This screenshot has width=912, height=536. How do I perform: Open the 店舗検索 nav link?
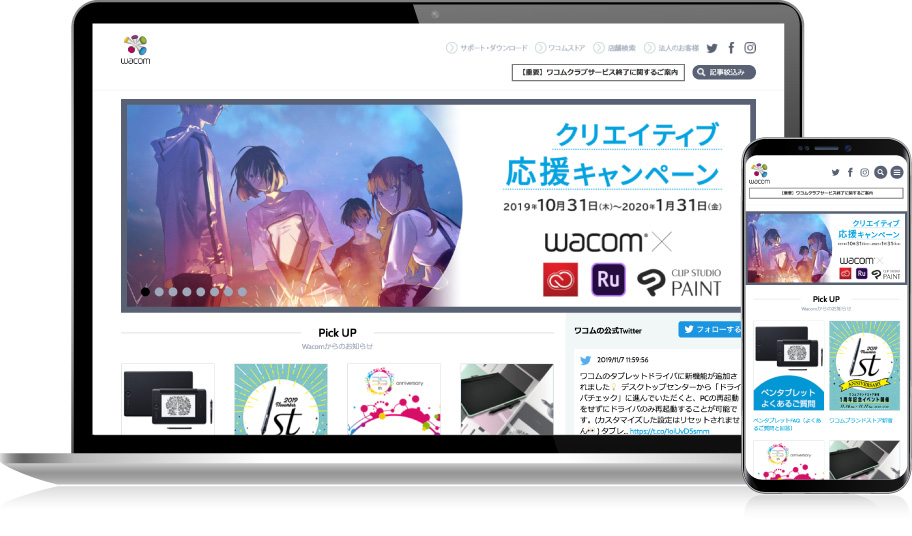pos(615,48)
